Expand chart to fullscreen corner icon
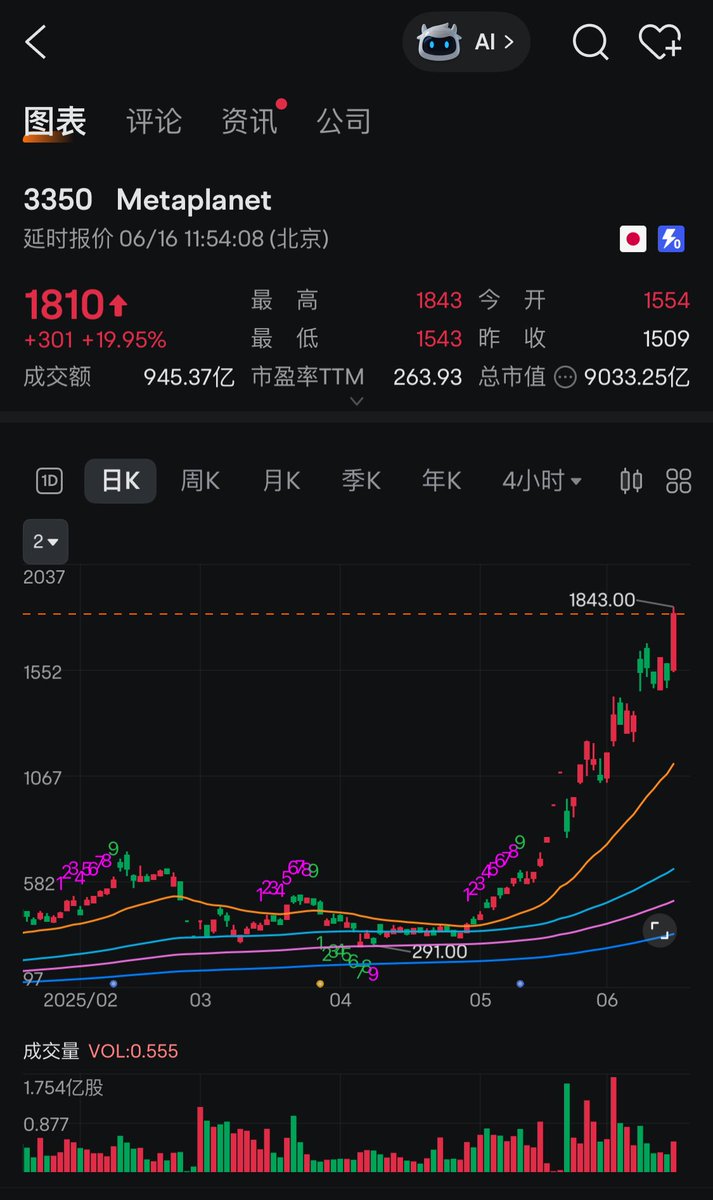Image resolution: width=713 pixels, height=1200 pixels. pyautogui.click(x=659, y=930)
